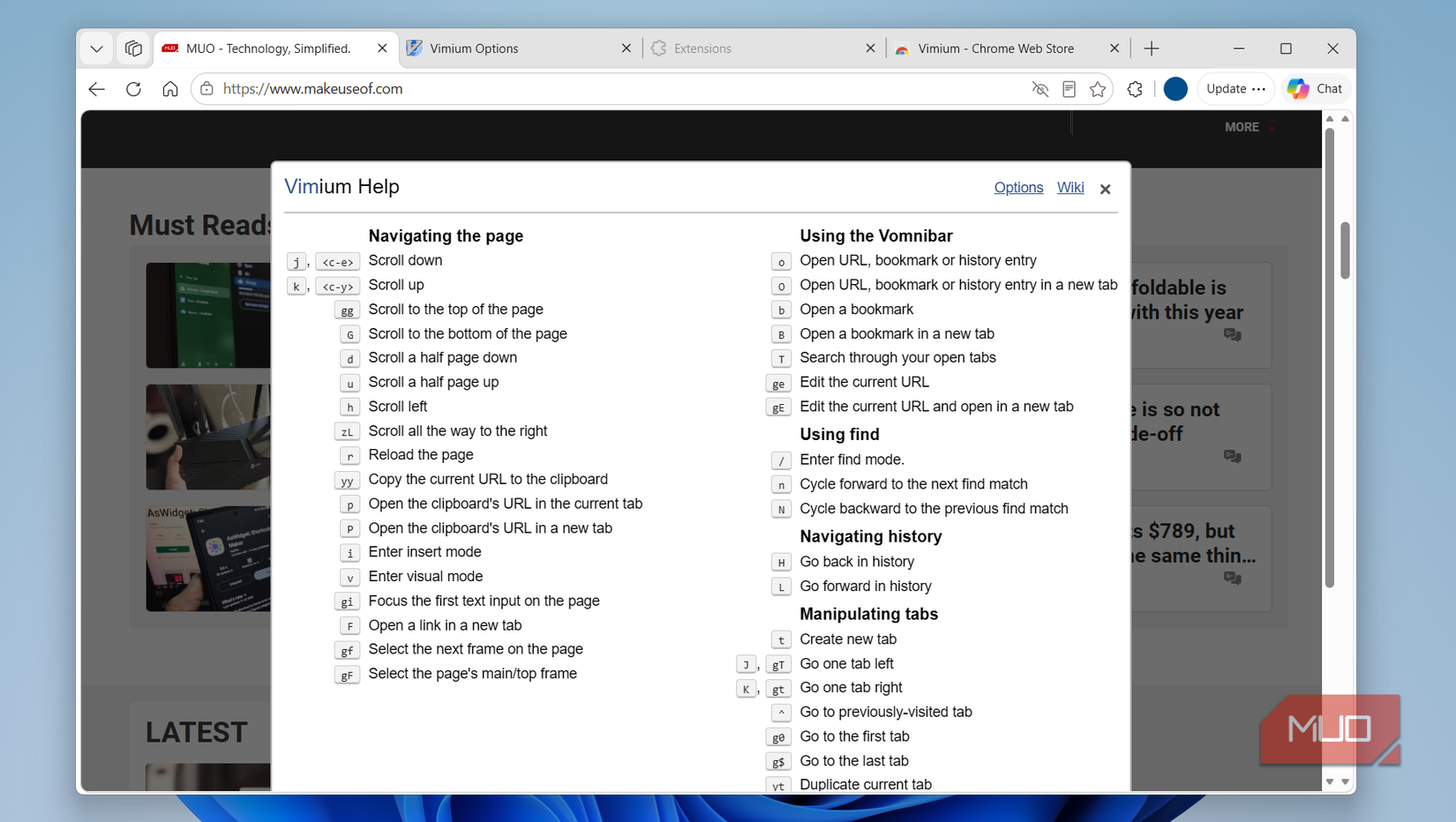Go back using the browser back arrow
1456x822 pixels.
point(97,89)
